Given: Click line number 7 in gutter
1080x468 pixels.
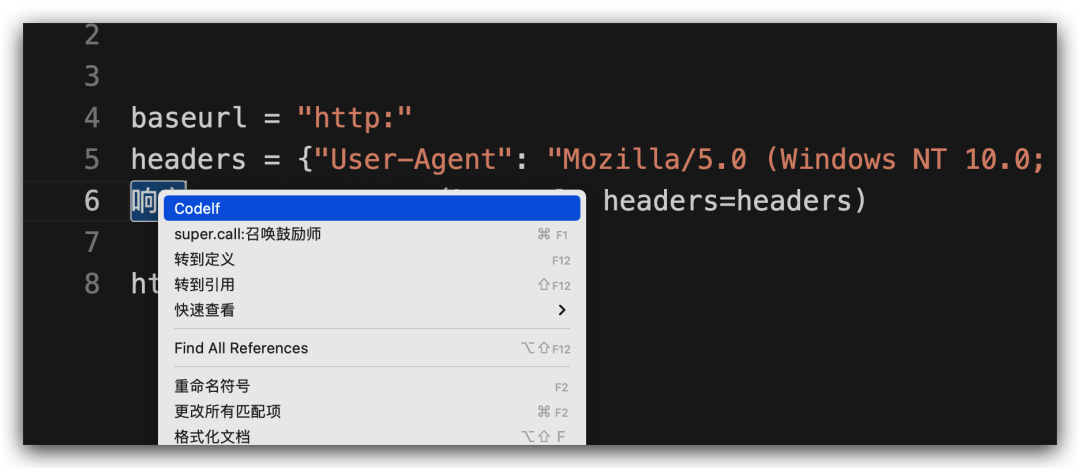Looking at the screenshot, I should (x=92, y=242).
